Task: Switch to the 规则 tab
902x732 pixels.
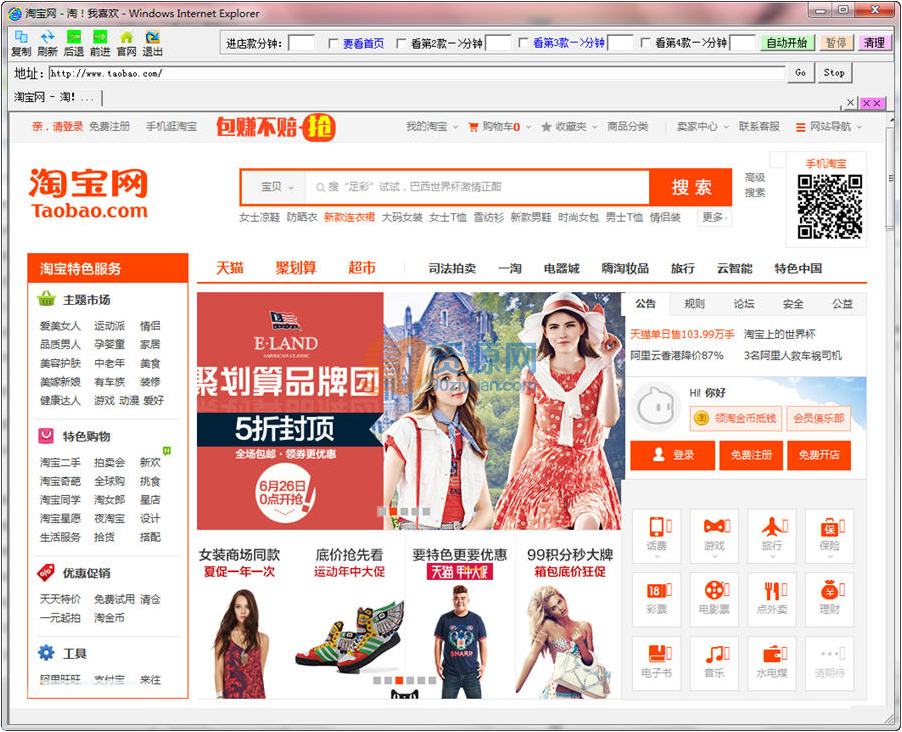Action: coord(694,303)
